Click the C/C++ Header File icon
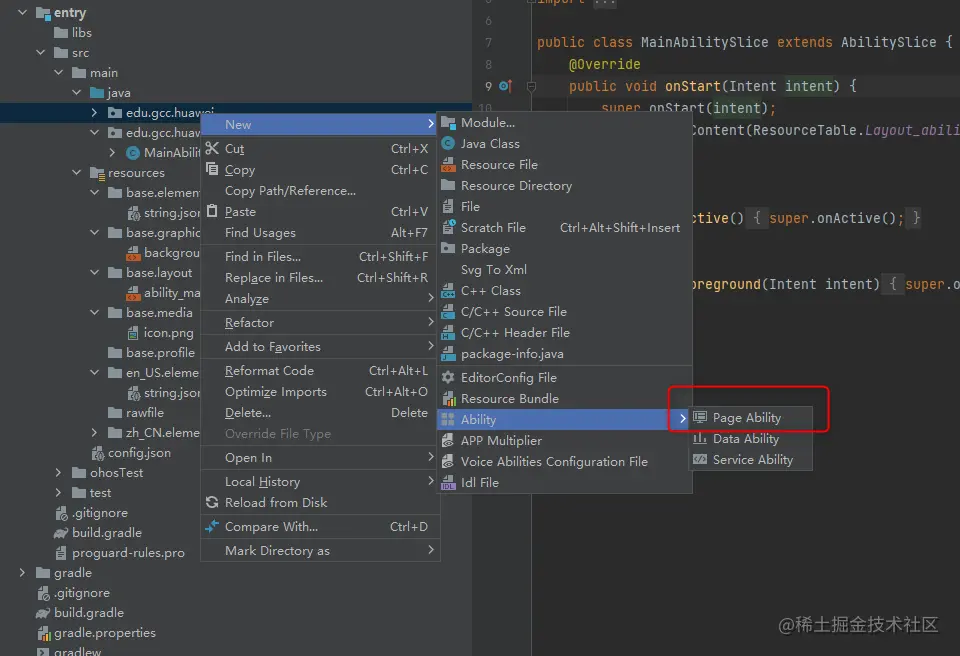This screenshot has height=656, width=960. tap(448, 332)
